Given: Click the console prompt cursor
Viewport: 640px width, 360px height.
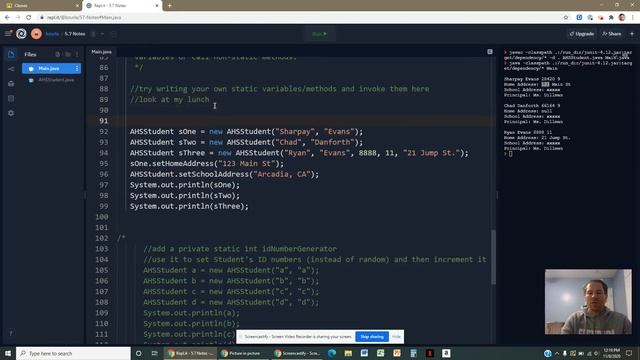Looking at the screenshot, I should [510, 154].
